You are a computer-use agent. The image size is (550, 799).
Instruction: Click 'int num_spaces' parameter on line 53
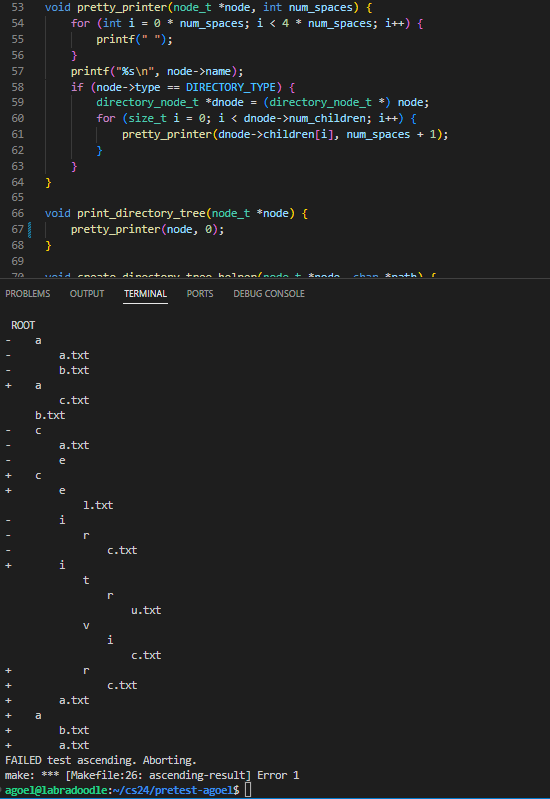click(x=307, y=7)
